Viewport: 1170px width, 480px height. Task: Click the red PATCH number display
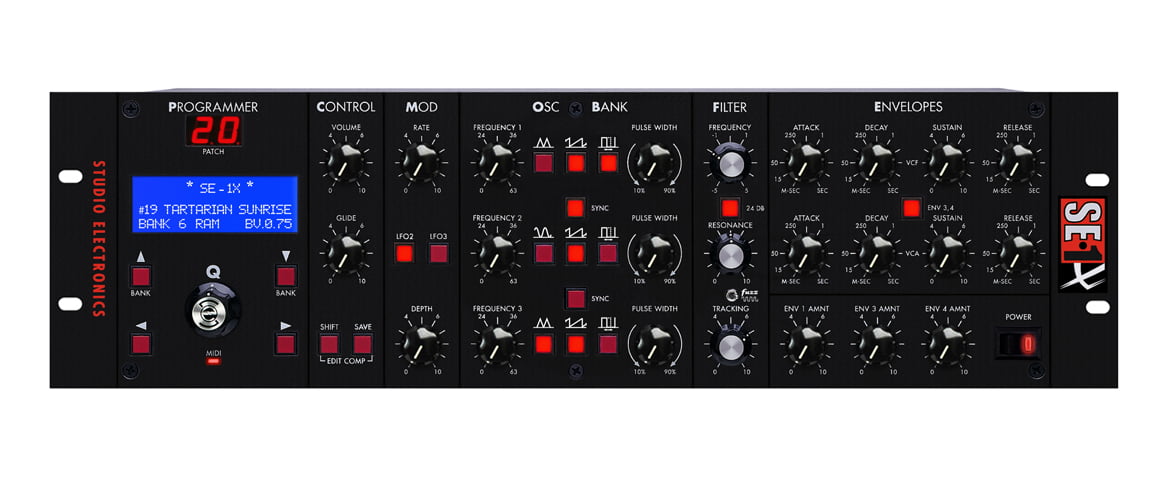tap(213, 131)
